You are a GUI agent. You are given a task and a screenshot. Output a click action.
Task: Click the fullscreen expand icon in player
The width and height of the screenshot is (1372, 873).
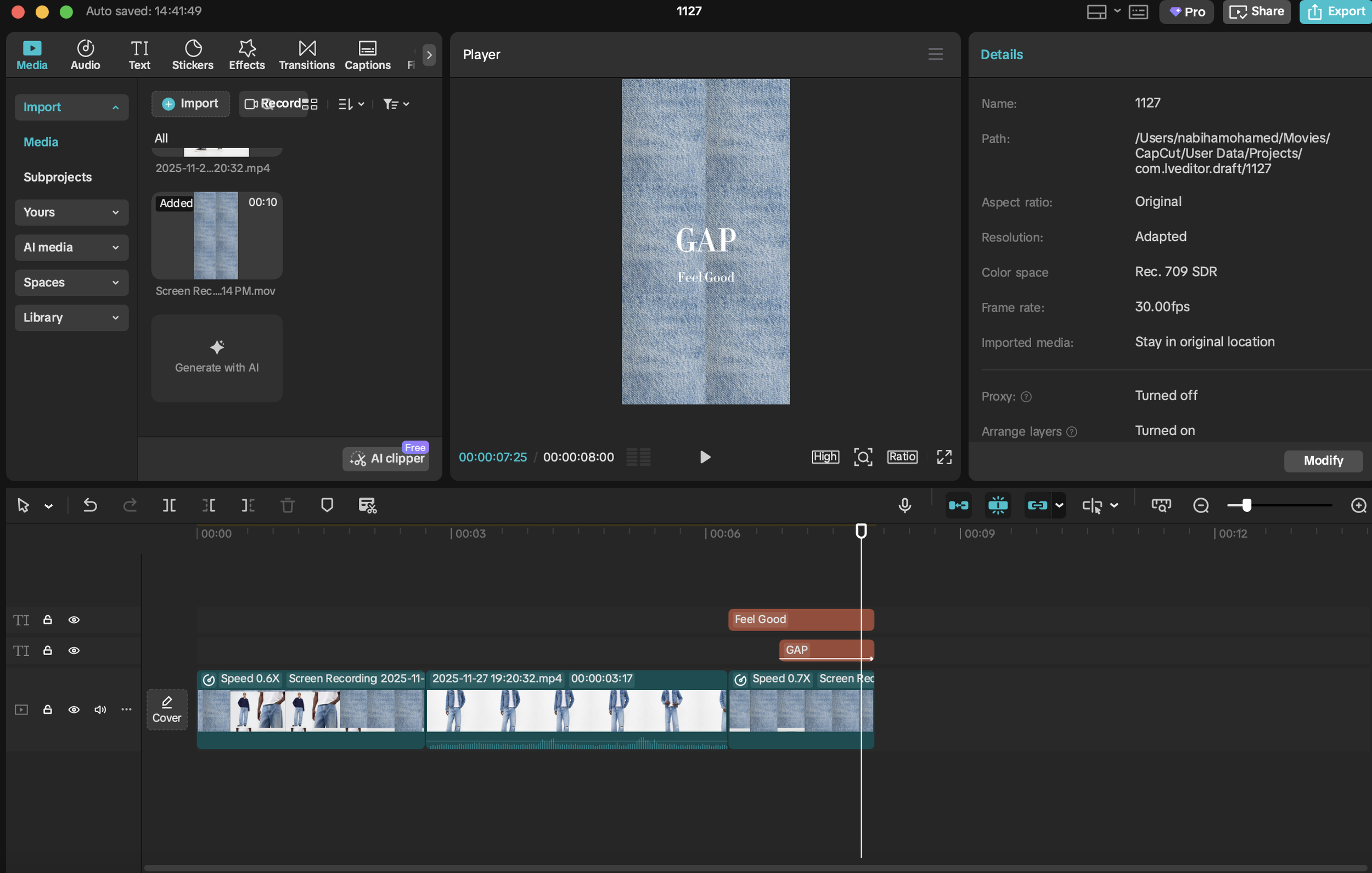pos(944,457)
